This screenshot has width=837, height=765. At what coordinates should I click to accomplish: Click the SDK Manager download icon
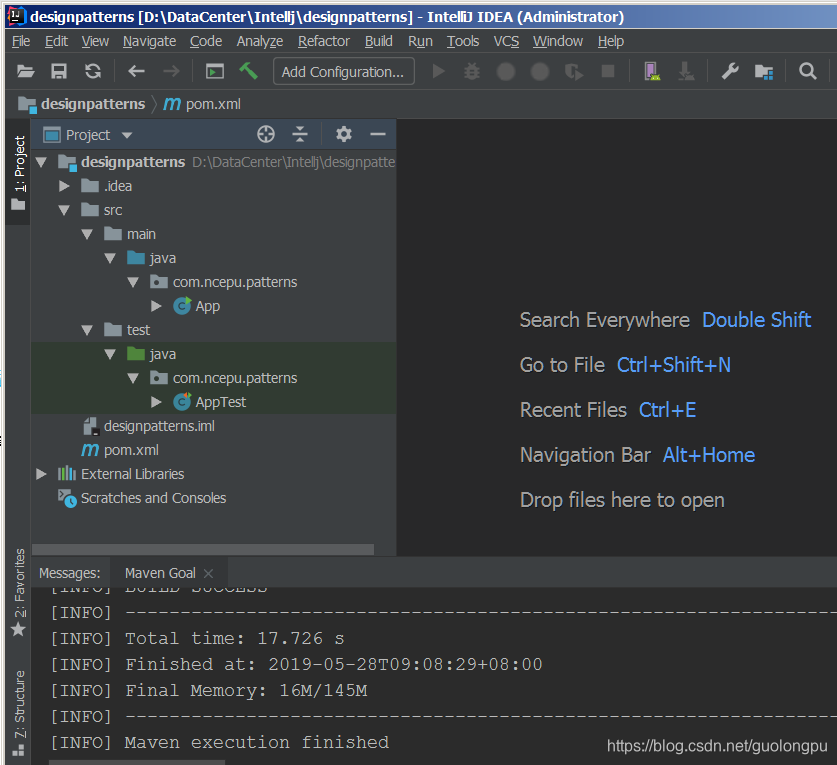tap(686, 71)
